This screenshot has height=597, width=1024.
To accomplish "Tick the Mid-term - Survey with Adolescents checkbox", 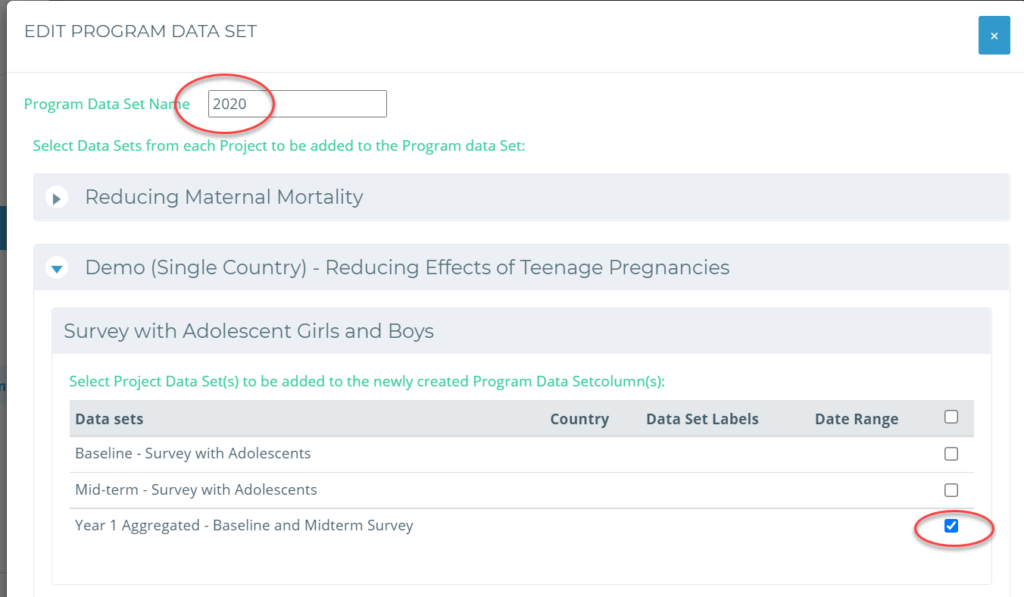I will pos(951,490).
